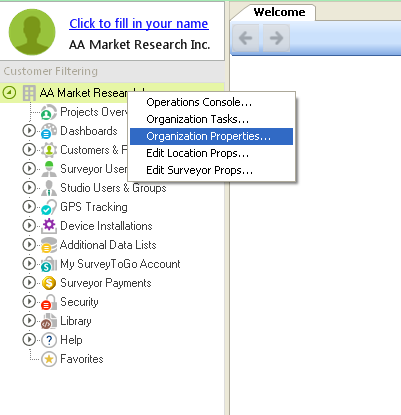The height and width of the screenshot is (415, 401).
Task: Select the Surveyor Payments tree label
Action: (x=106, y=283)
